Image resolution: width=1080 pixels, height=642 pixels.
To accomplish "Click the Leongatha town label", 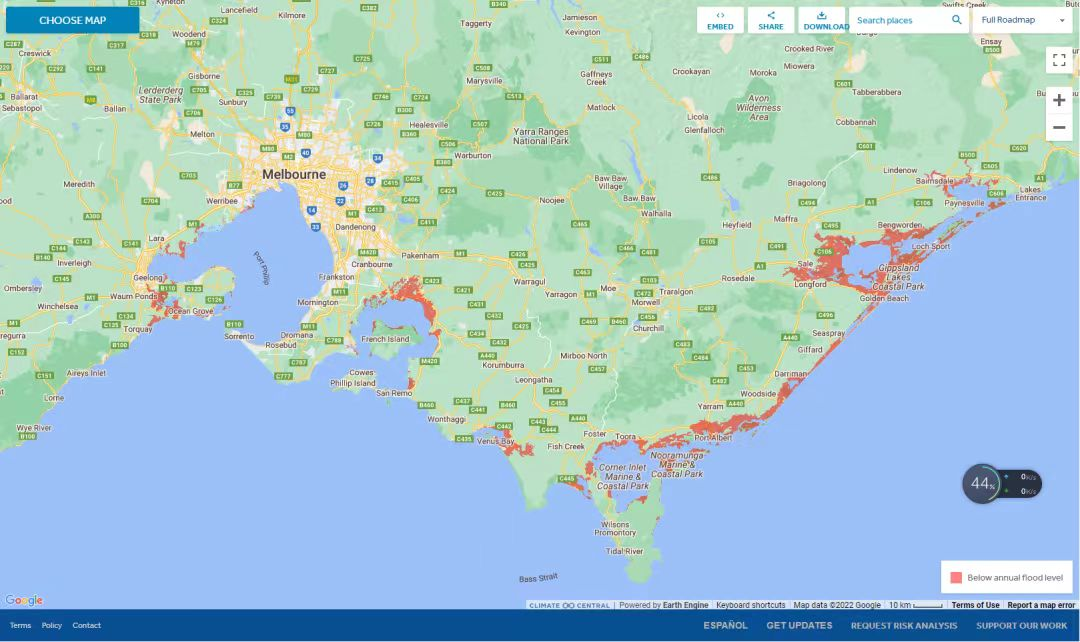I will (x=533, y=380).
